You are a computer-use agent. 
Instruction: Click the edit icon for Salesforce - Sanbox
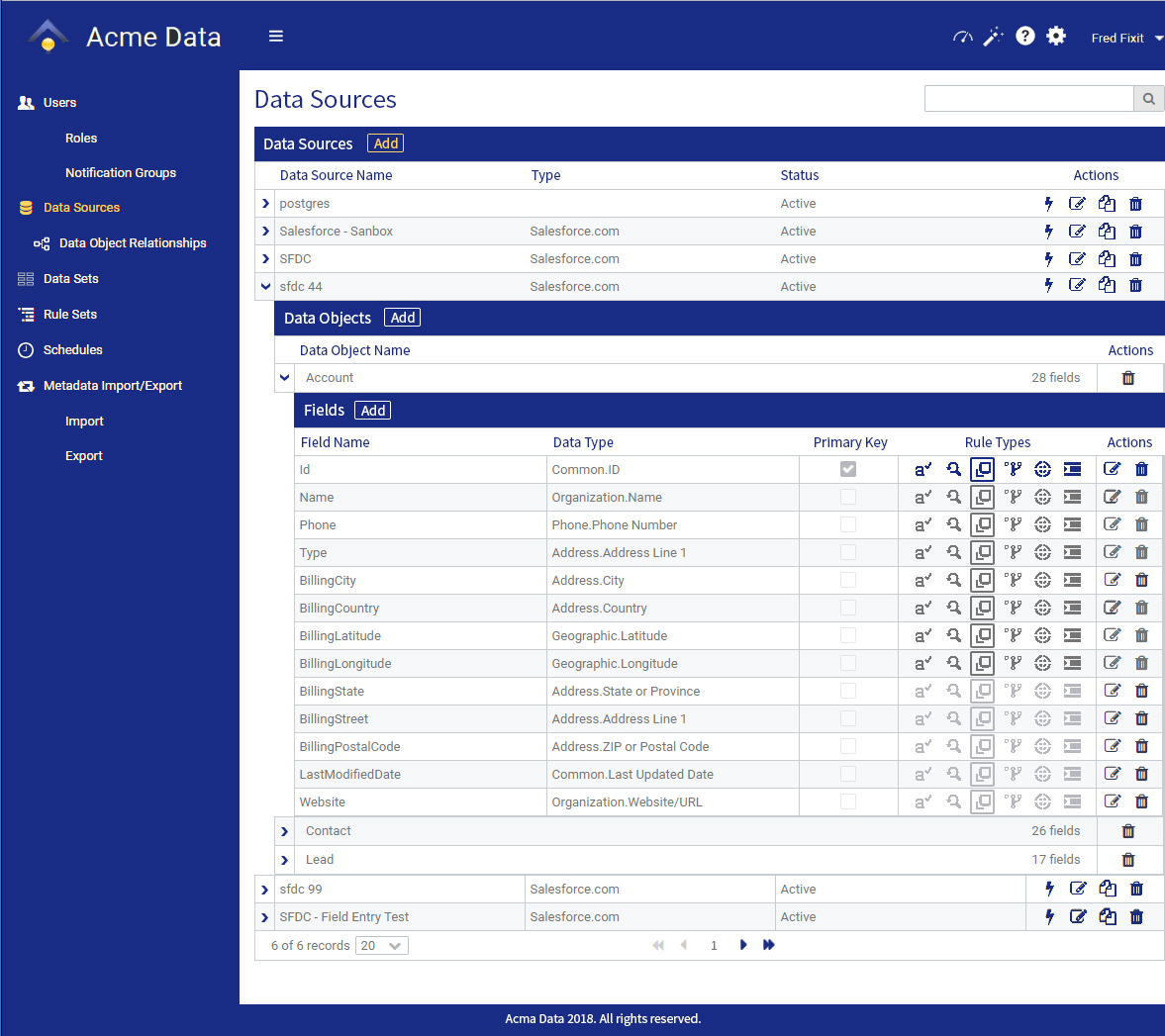click(1077, 232)
